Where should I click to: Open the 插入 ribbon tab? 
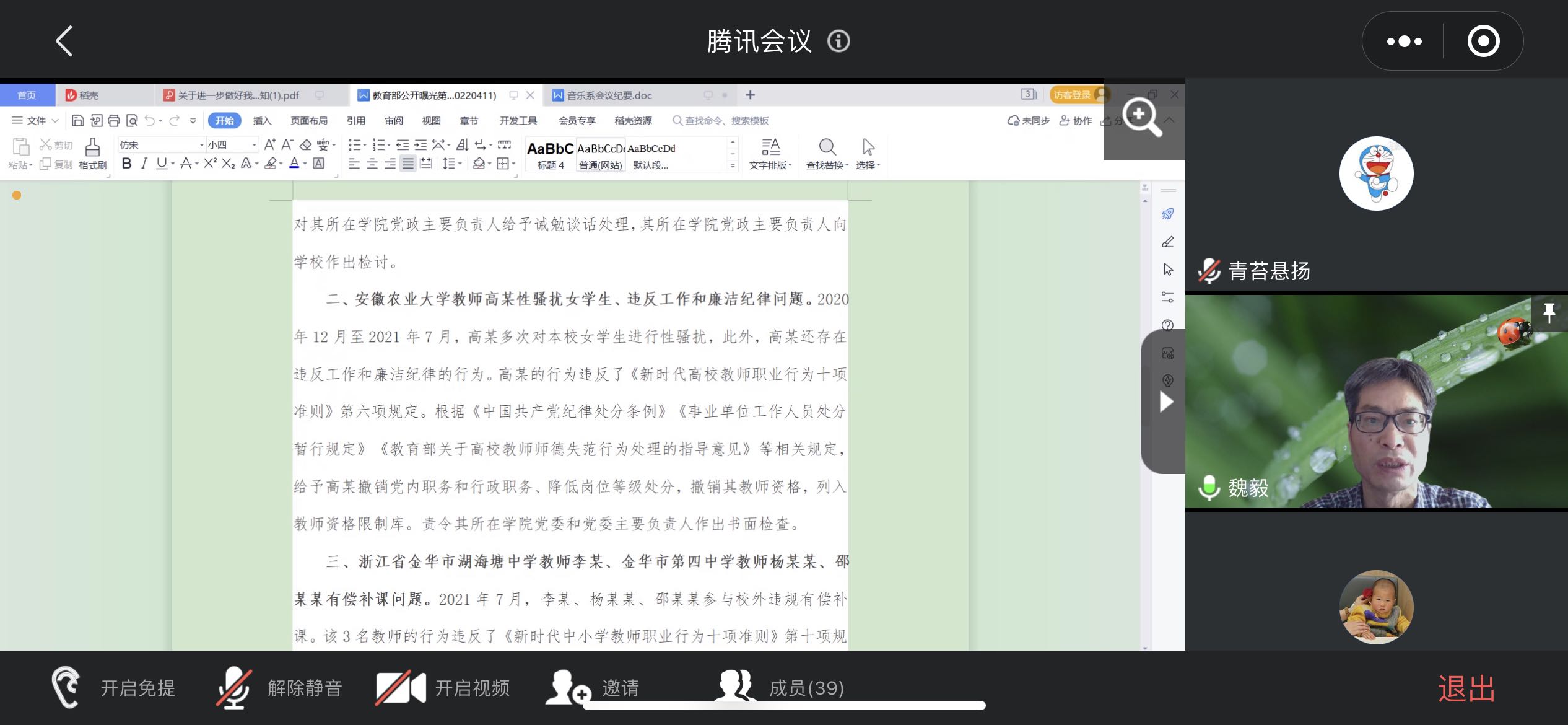(x=262, y=121)
